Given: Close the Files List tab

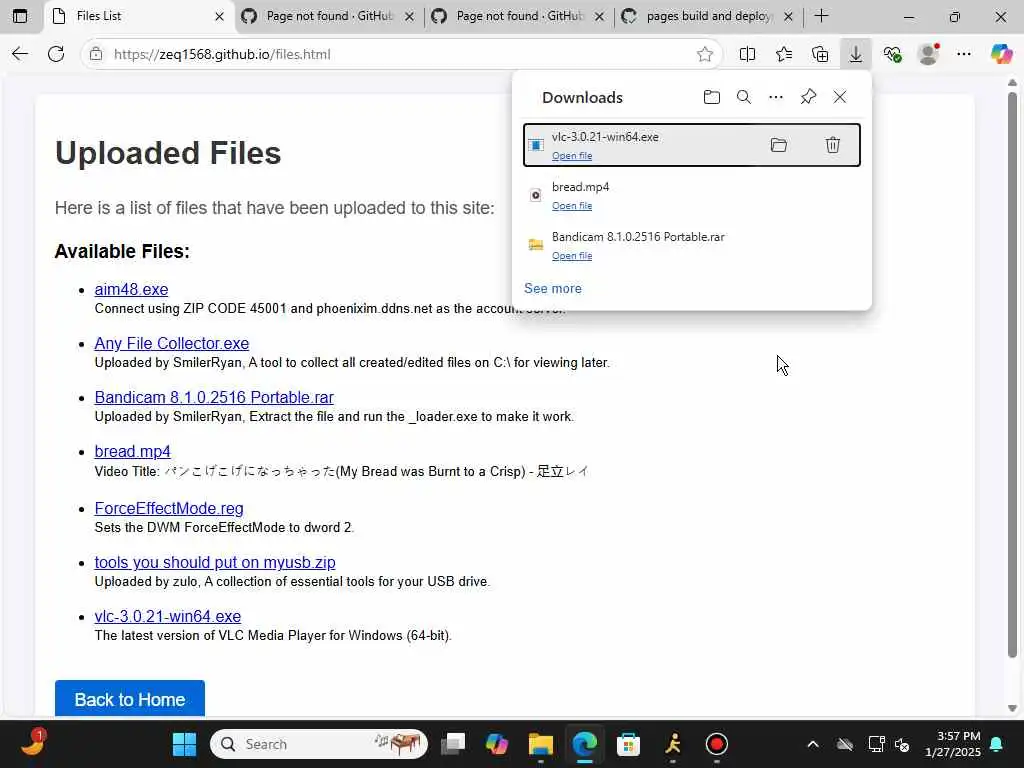Looking at the screenshot, I should click(x=219, y=16).
